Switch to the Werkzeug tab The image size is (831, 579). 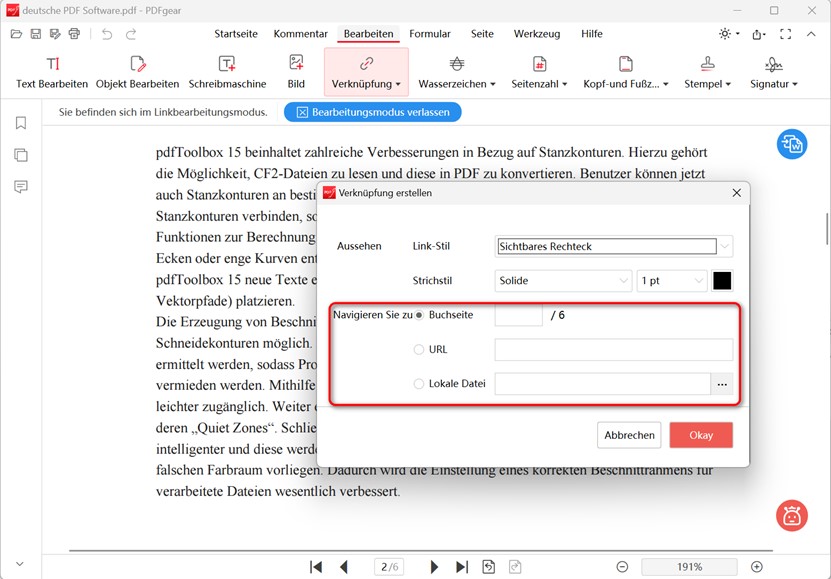click(x=537, y=34)
